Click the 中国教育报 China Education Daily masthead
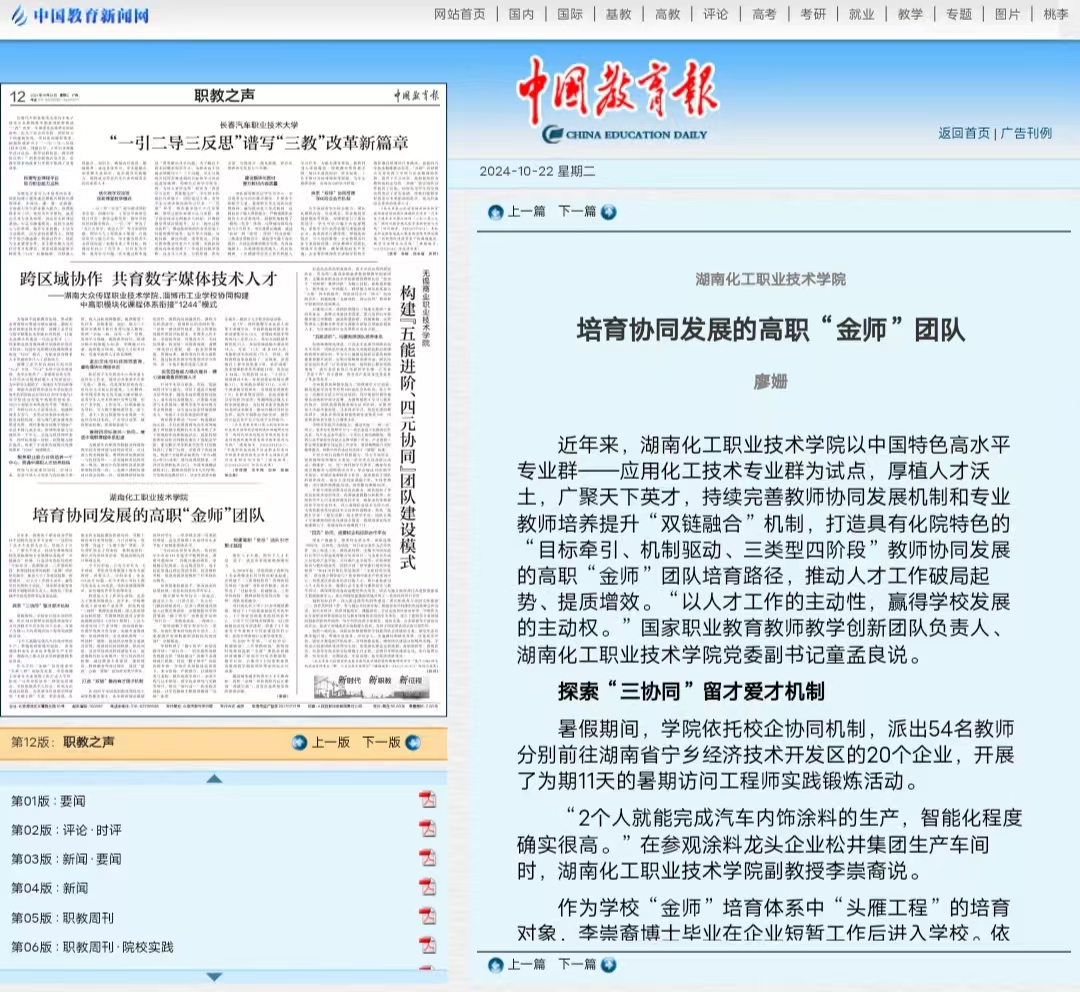Screen dimensions: 1080x992 pyautogui.click(x=618, y=100)
